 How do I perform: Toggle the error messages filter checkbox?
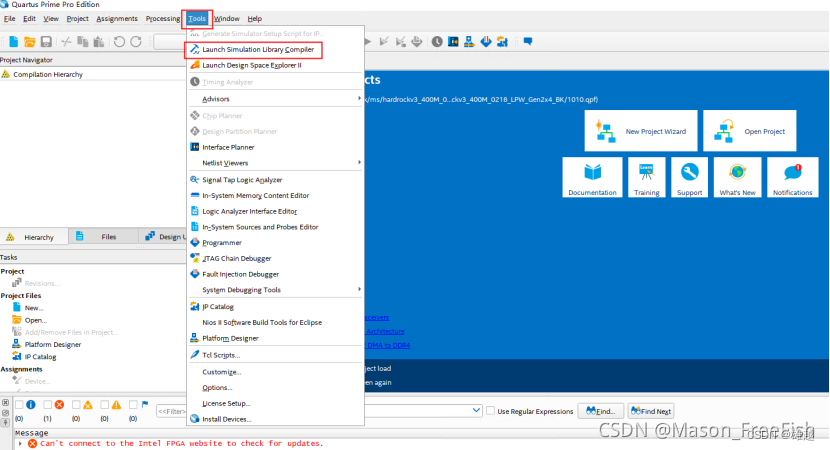pos(48,405)
